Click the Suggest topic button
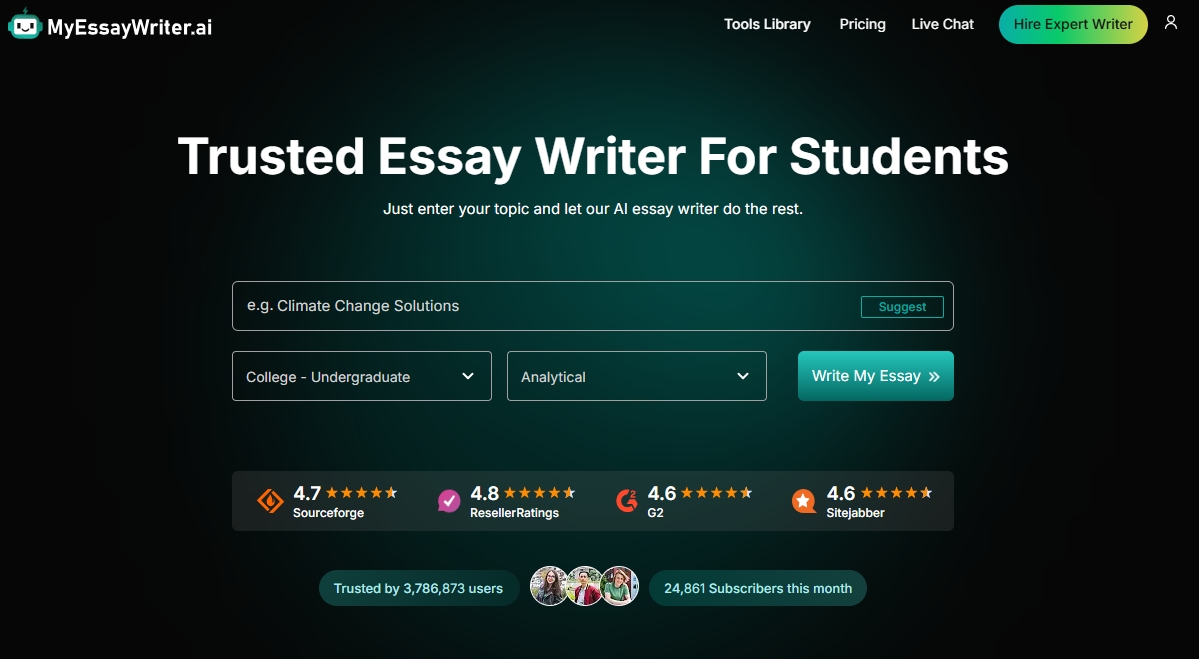 (x=902, y=307)
